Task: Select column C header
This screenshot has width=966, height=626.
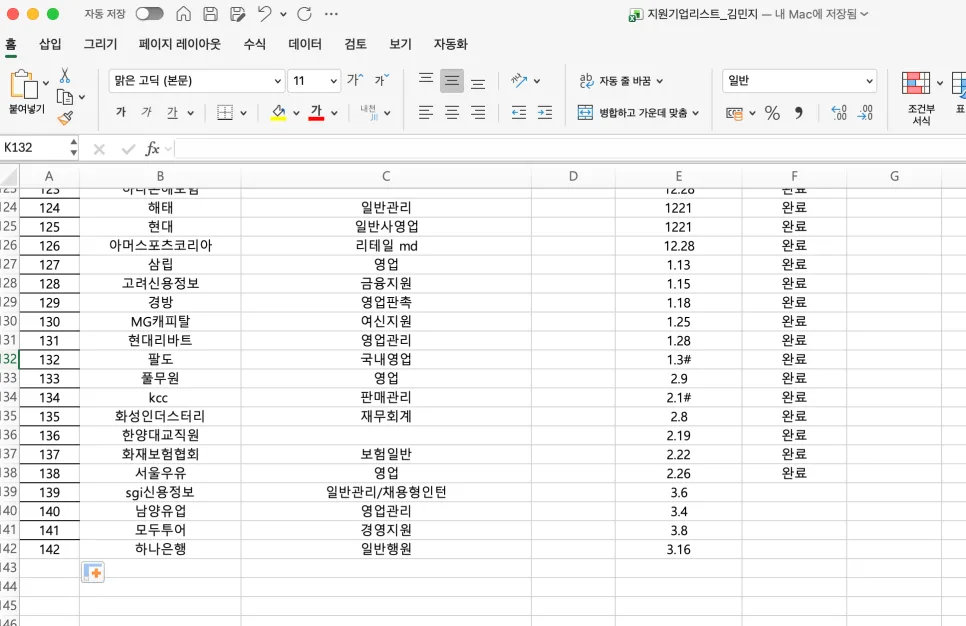Action: pyautogui.click(x=386, y=176)
